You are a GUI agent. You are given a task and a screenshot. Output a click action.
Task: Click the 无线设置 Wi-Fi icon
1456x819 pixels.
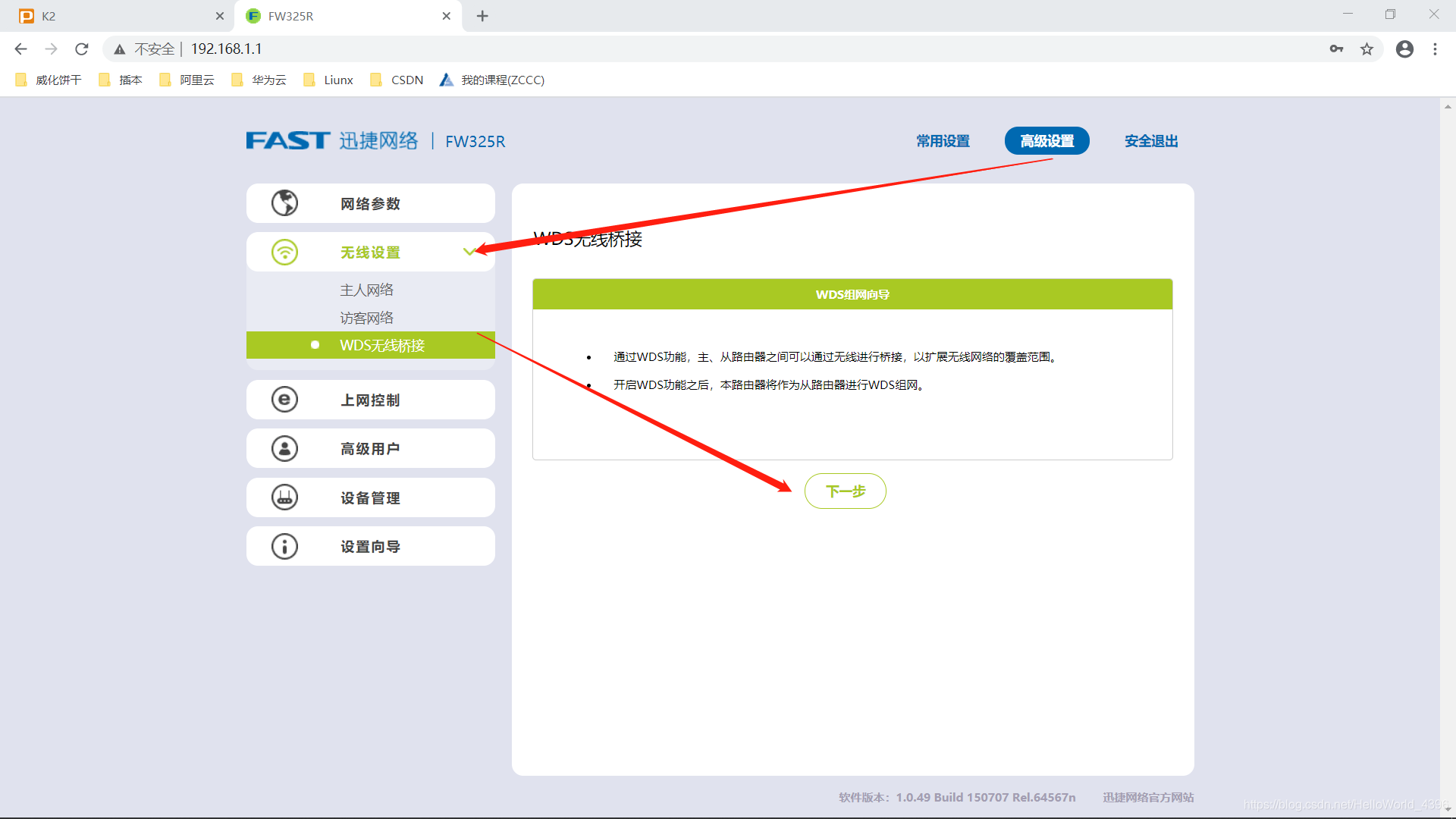[x=285, y=252]
